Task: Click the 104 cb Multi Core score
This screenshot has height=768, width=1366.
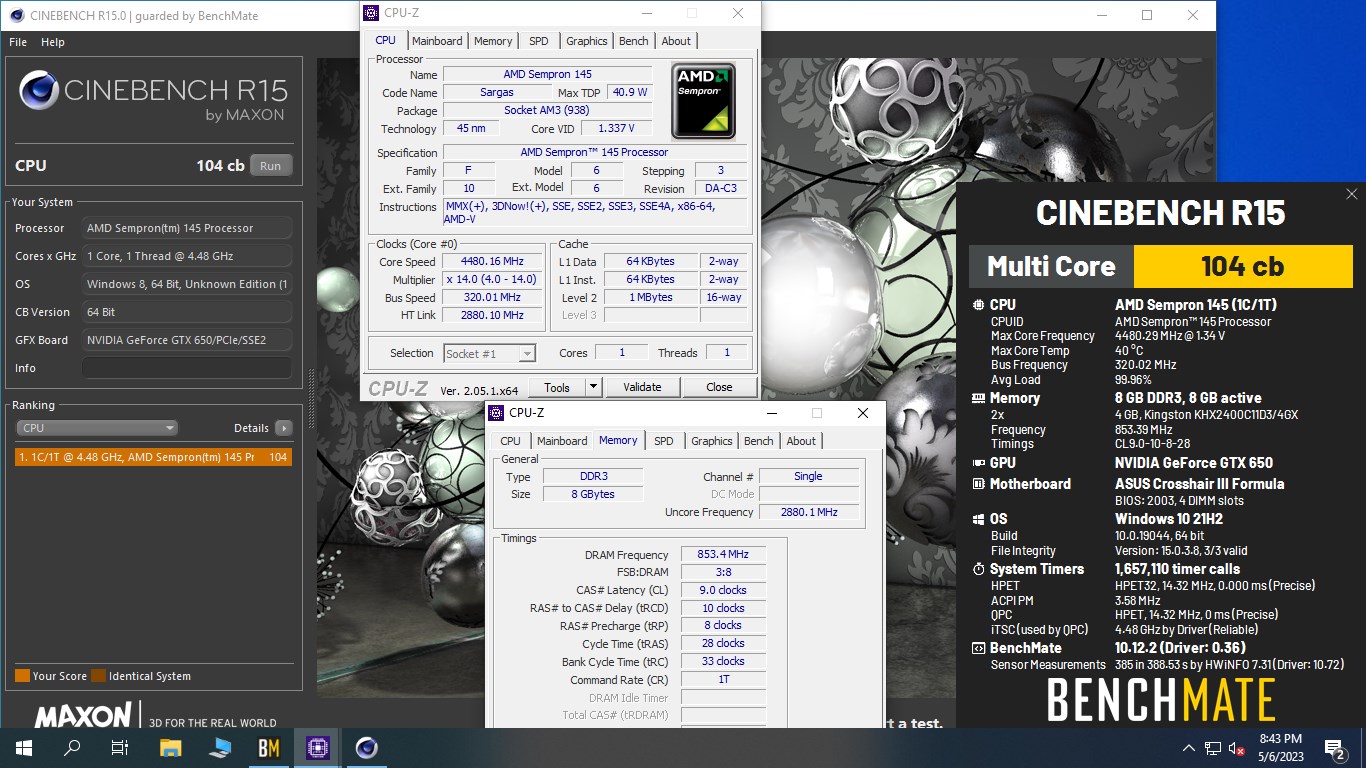Action: tap(1243, 266)
